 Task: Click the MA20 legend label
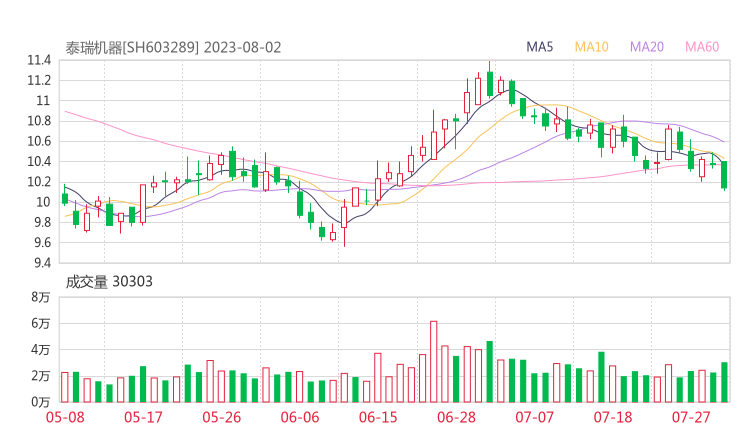(647, 47)
